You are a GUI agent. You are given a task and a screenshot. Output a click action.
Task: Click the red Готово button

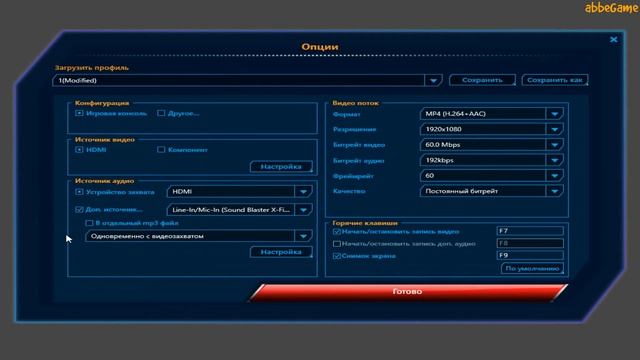[x=408, y=292]
